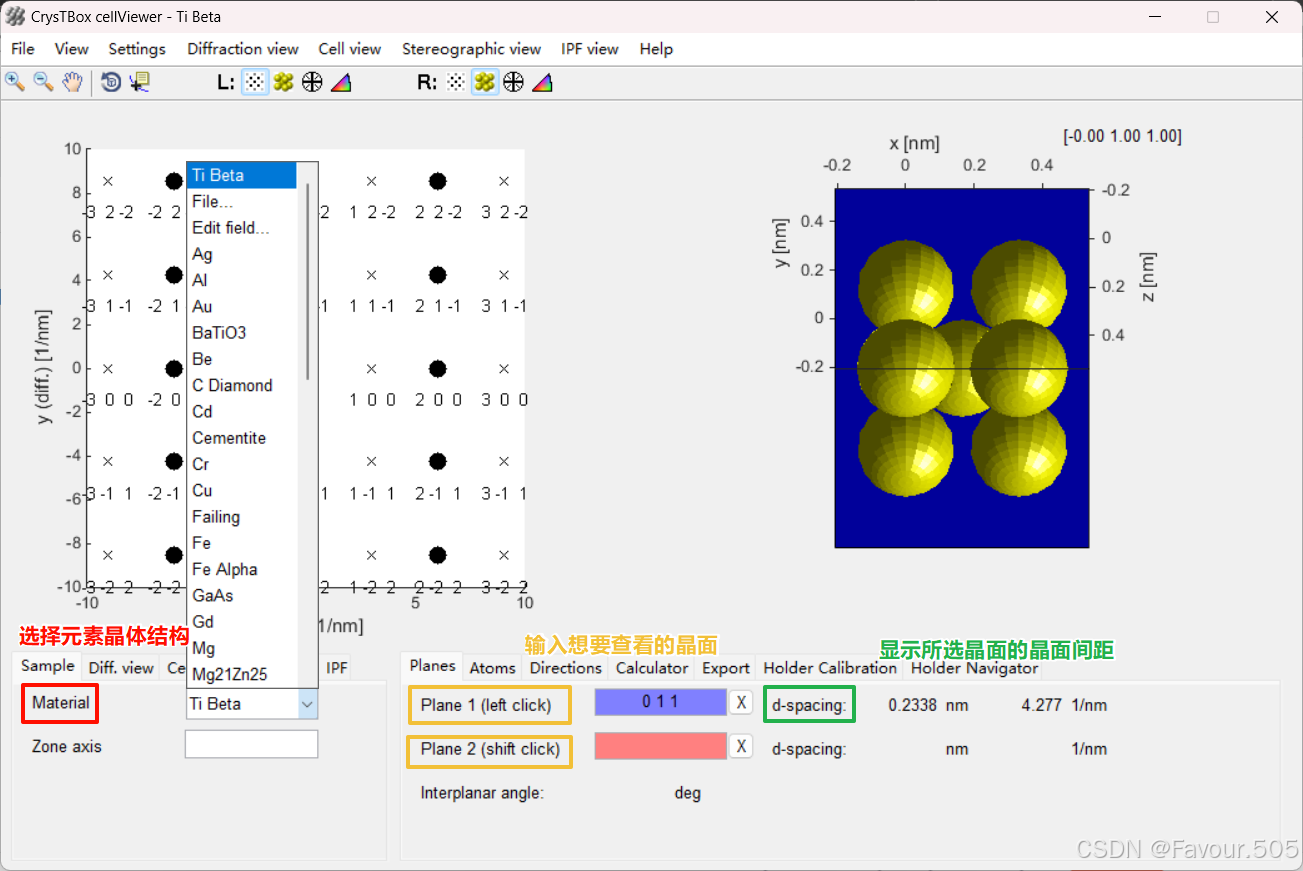This screenshot has height=871, width=1303.
Task: Switch to the Export tab
Action: click(726, 668)
